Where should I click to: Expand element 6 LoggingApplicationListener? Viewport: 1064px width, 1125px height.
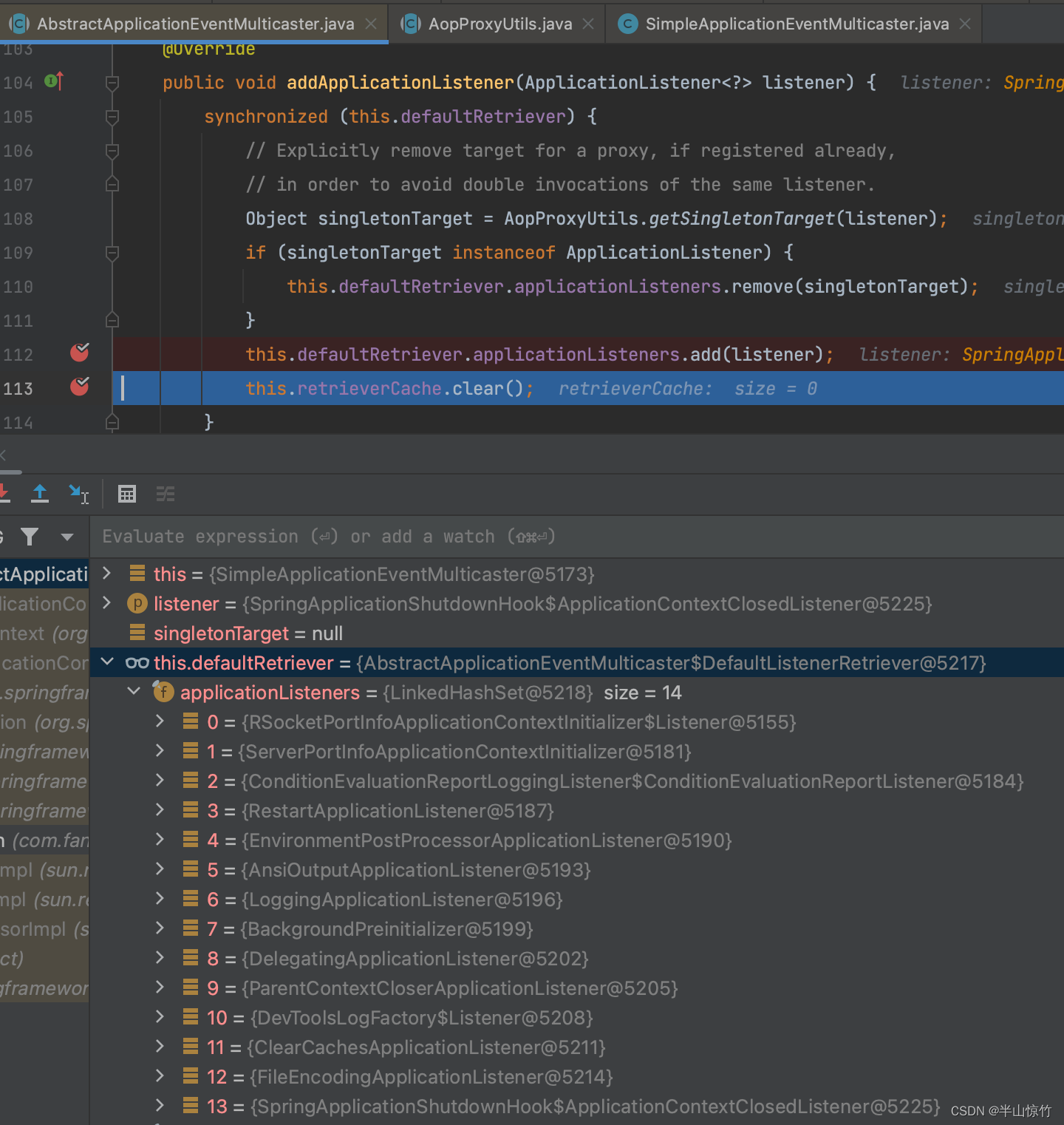pos(160,898)
